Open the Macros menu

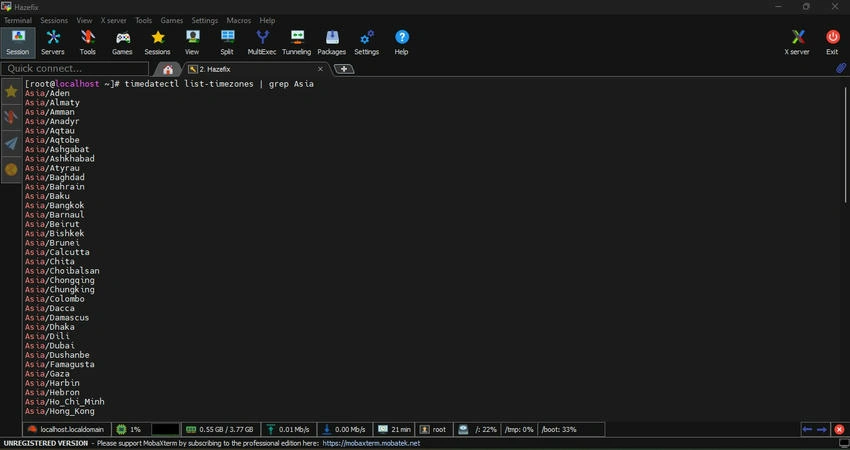239,20
